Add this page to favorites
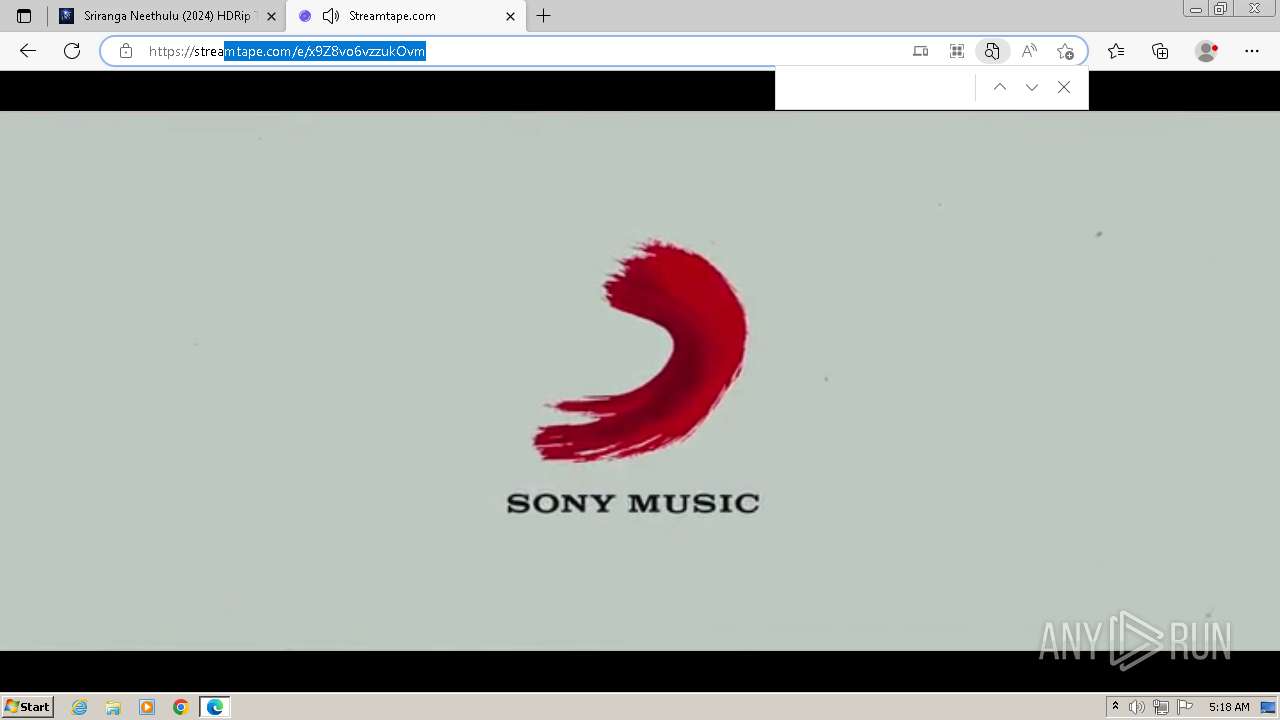This screenshot has height=720, width=1280. coord(1065,51)
